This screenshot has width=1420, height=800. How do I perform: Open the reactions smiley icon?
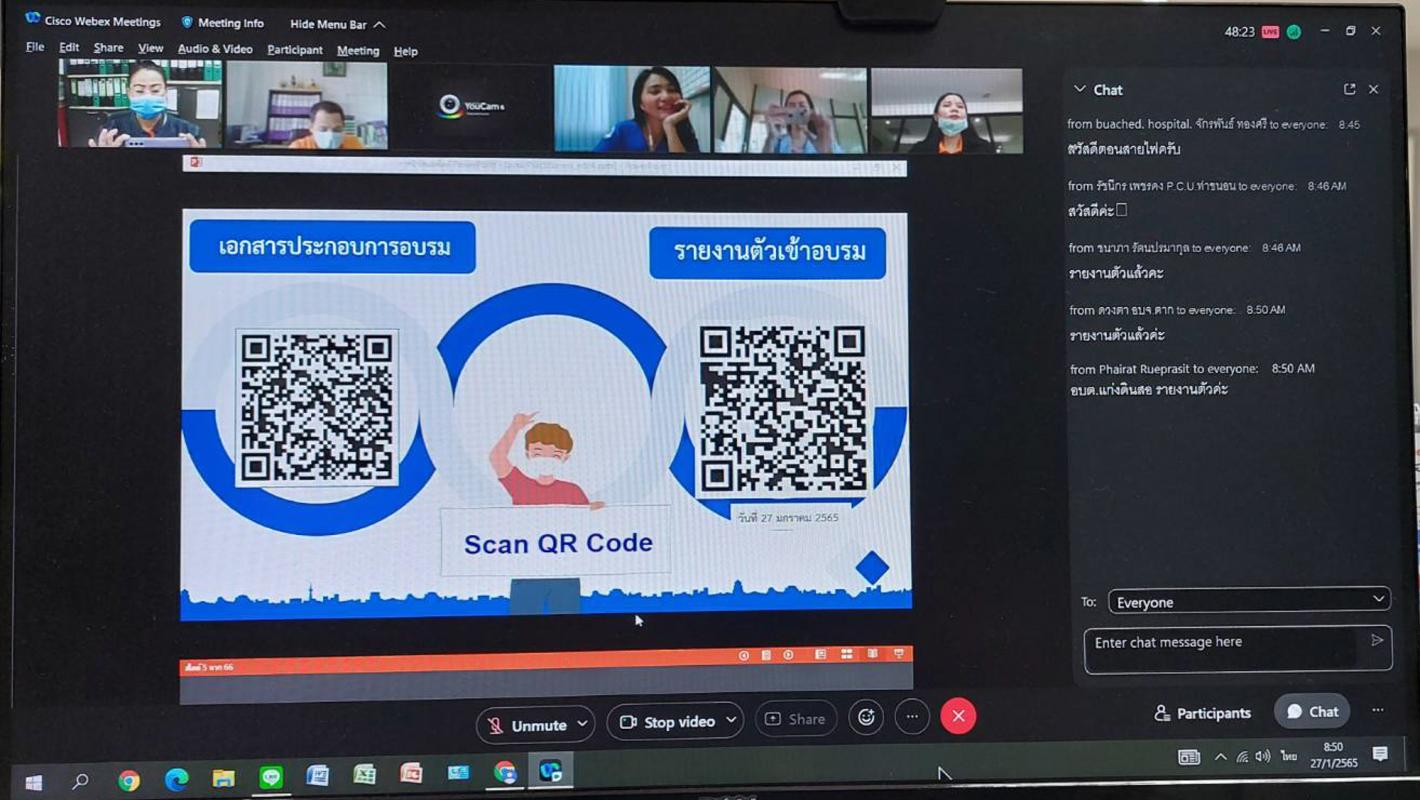[x=866, y=717]
